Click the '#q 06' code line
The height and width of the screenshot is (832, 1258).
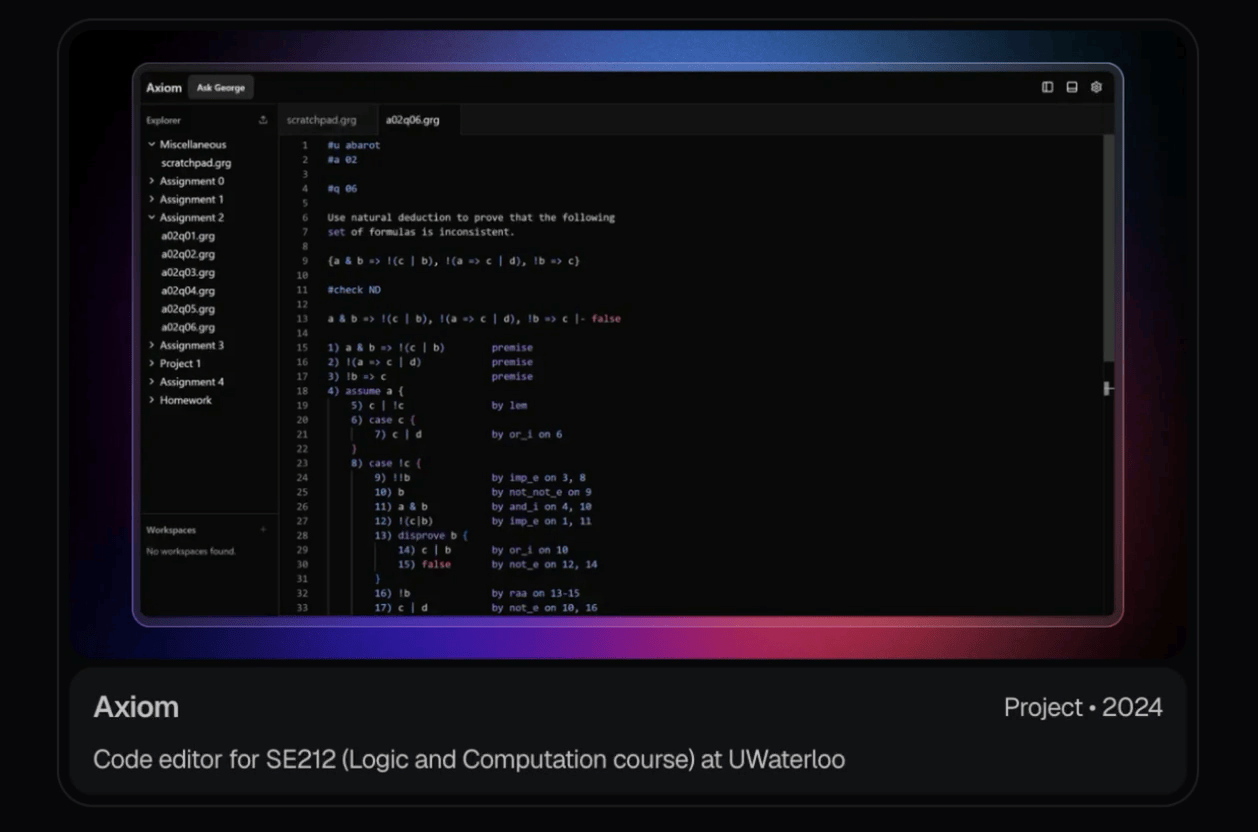pyautogui.click(x=342, y=188)
